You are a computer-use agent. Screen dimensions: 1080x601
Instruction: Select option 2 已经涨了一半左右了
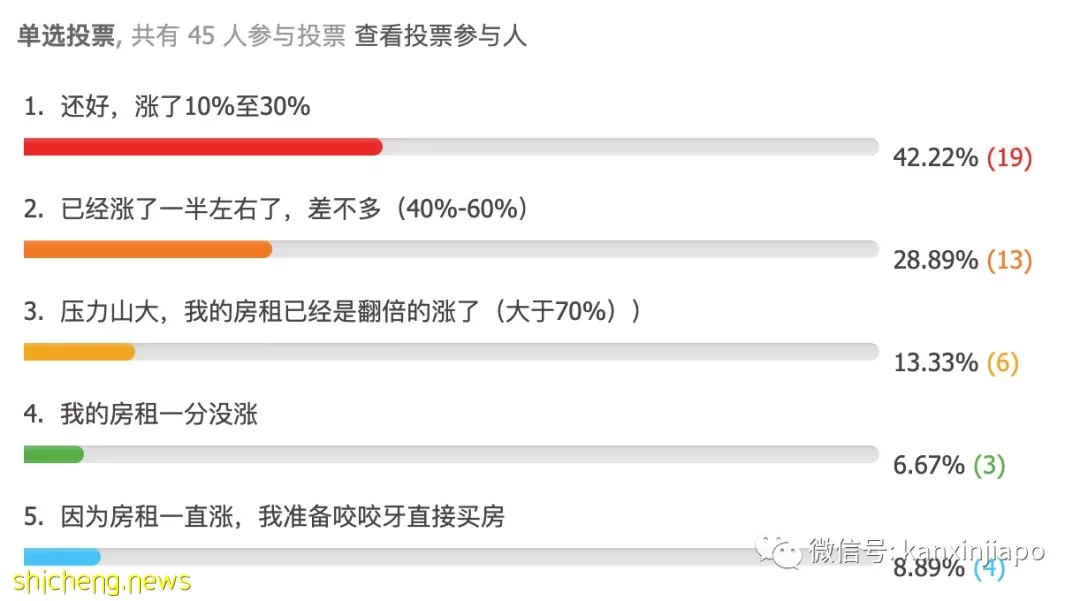[x=276, y=209]
